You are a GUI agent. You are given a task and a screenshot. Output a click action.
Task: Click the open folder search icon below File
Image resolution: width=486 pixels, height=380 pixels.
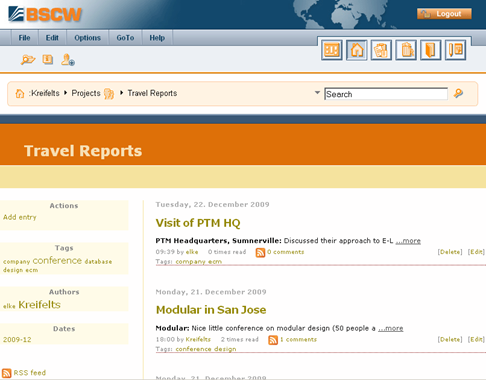28,60
